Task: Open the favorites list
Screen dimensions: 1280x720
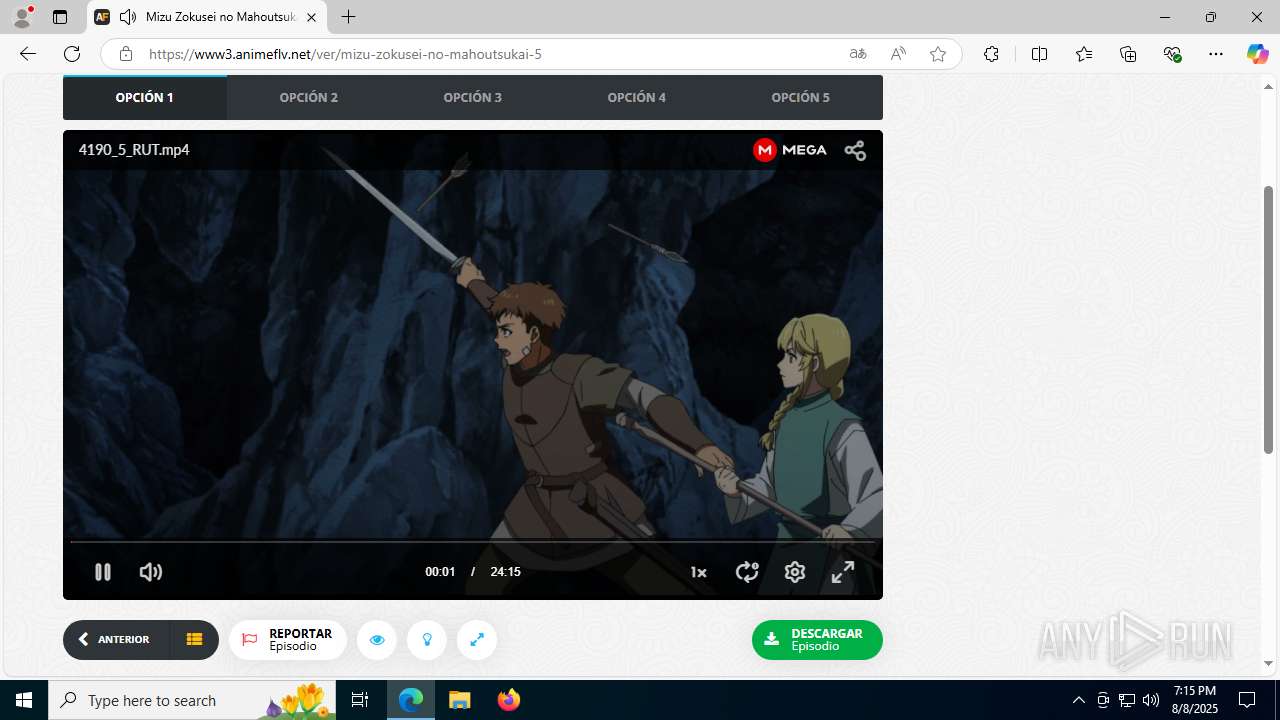Action: [x=1084, y=54]
